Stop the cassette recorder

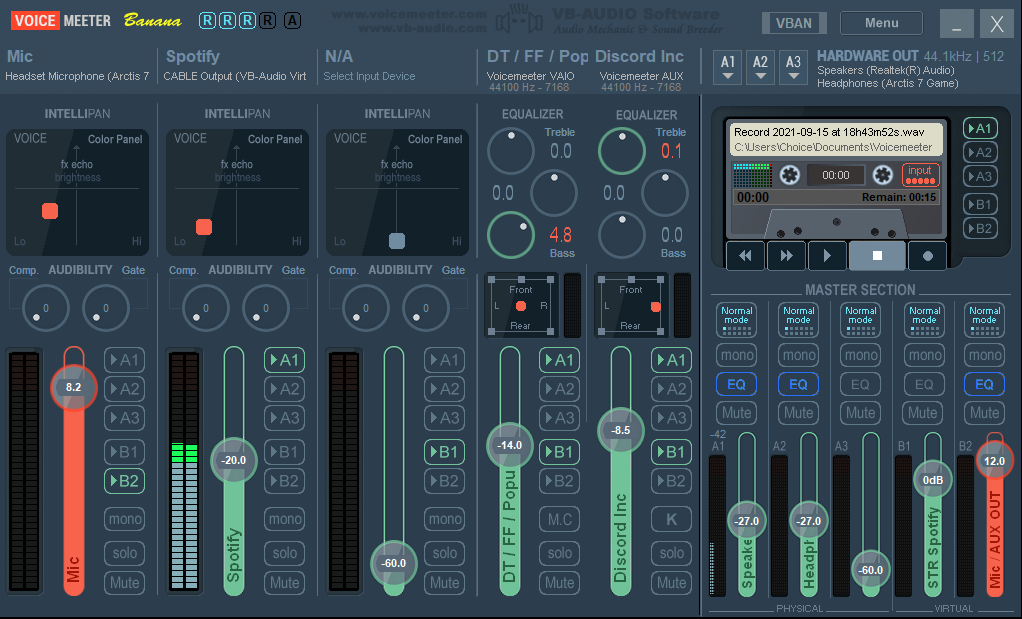point(877,255)
